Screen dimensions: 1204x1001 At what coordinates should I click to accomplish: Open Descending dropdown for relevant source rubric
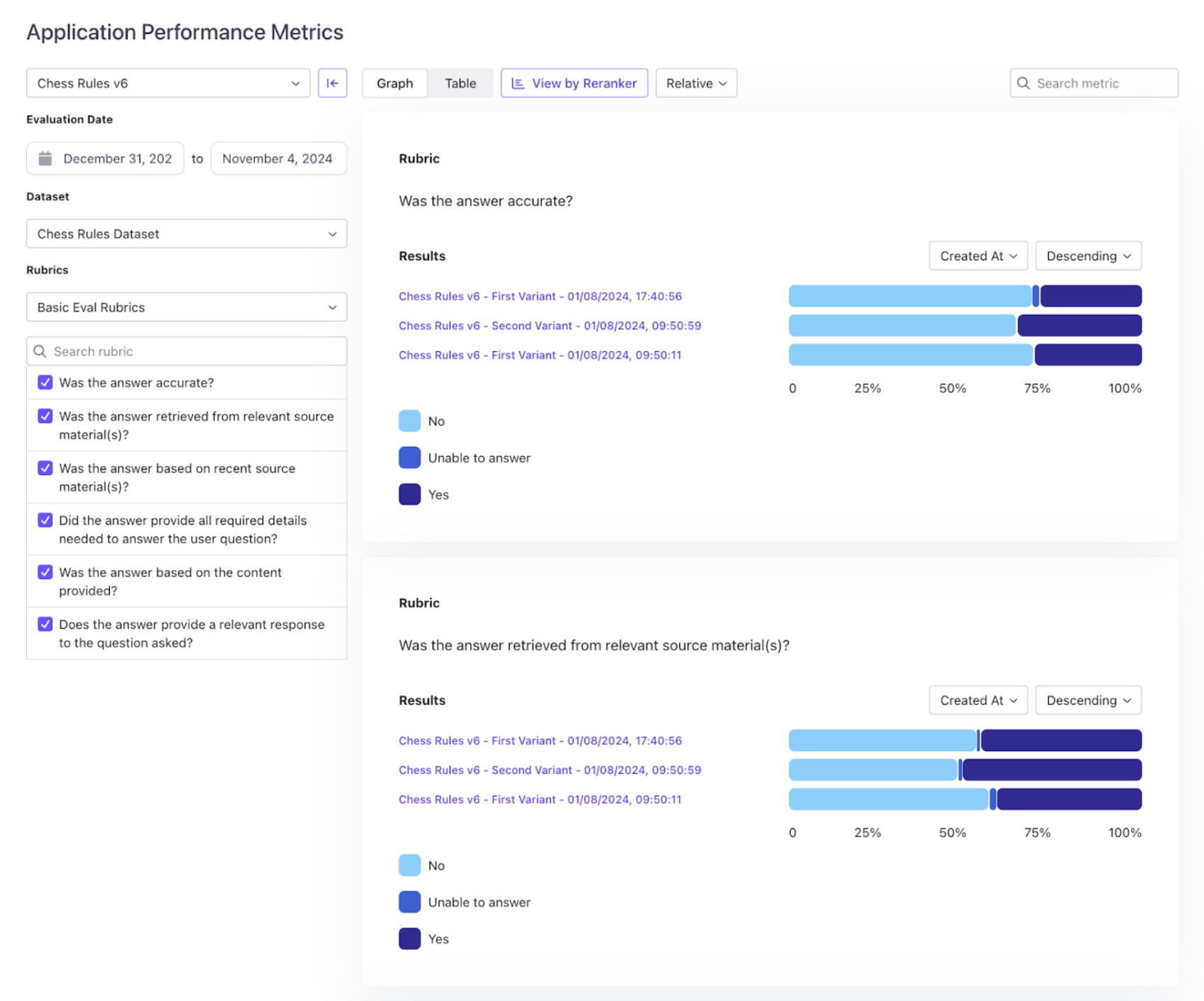tap(1088, 700)
